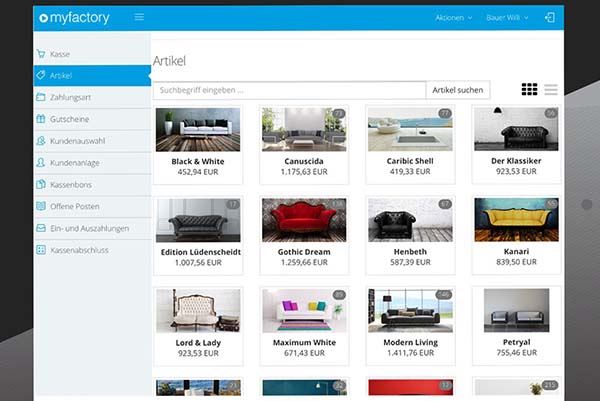Viewport: 600px width, 401px height.
Task: Click the myfactory logo
Action: (75, 18)
